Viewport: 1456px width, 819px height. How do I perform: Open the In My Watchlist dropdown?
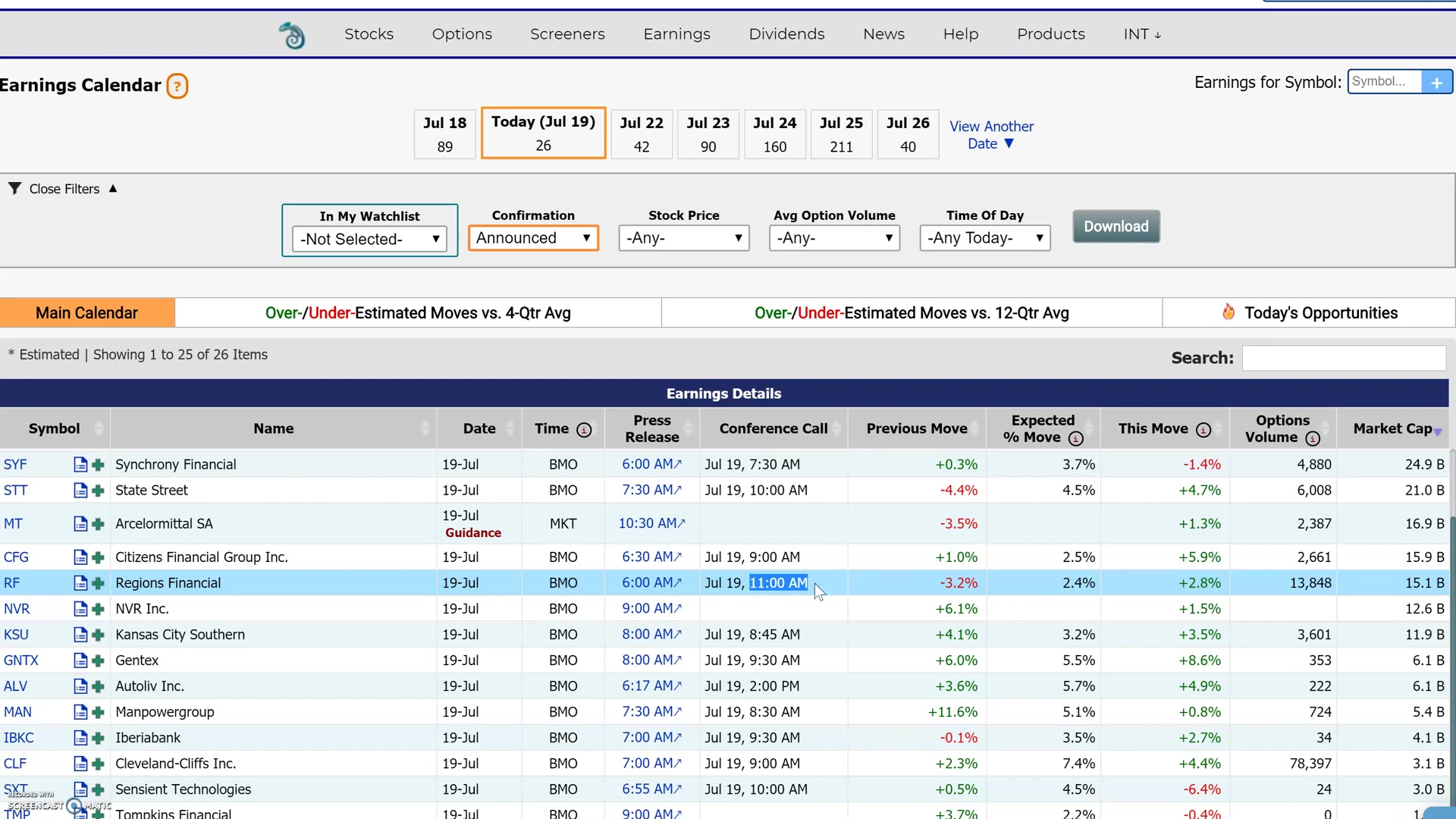pyautogui.click(x=369, y=240)
